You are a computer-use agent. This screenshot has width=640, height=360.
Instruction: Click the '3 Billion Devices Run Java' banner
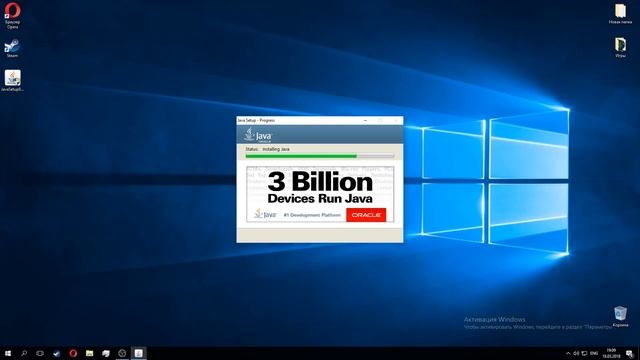320,194
